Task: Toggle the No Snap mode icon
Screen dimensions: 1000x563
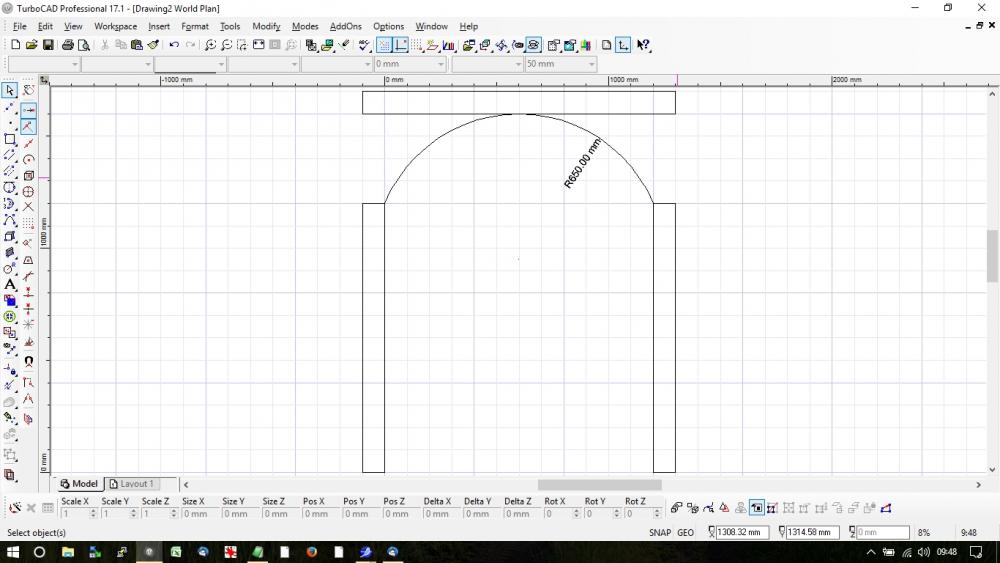Action: click(28, 91)
